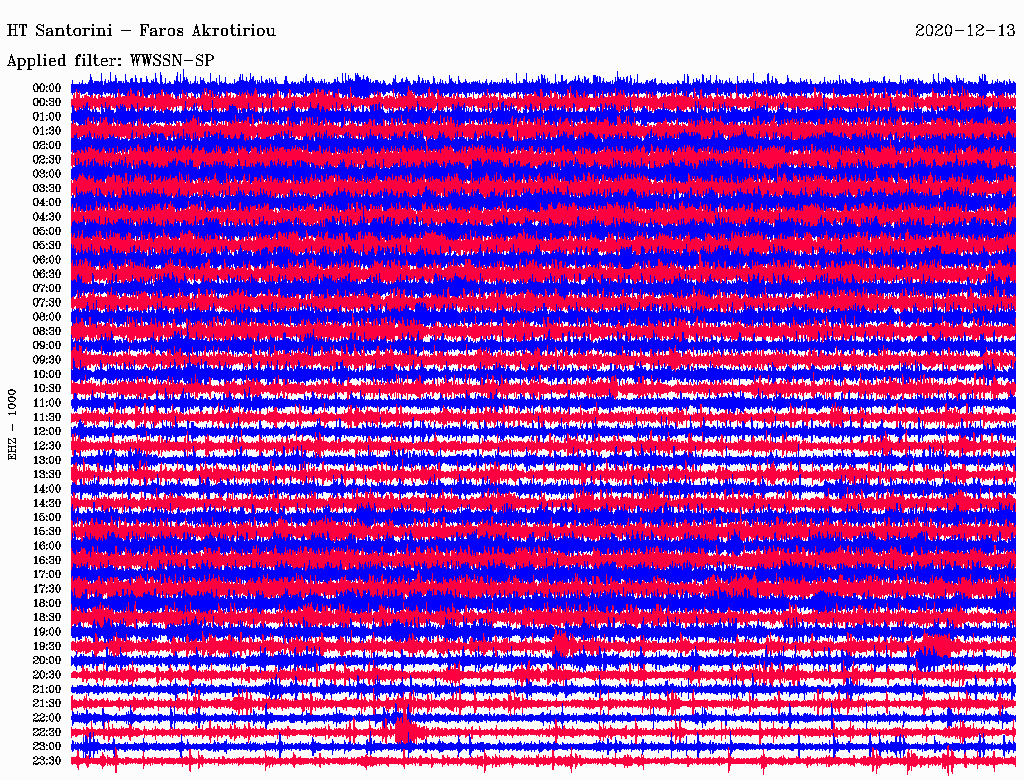This screenshot has width=1024, height=780.
Task: Select the 00:00 time label
Action: (x=47, y=88)
